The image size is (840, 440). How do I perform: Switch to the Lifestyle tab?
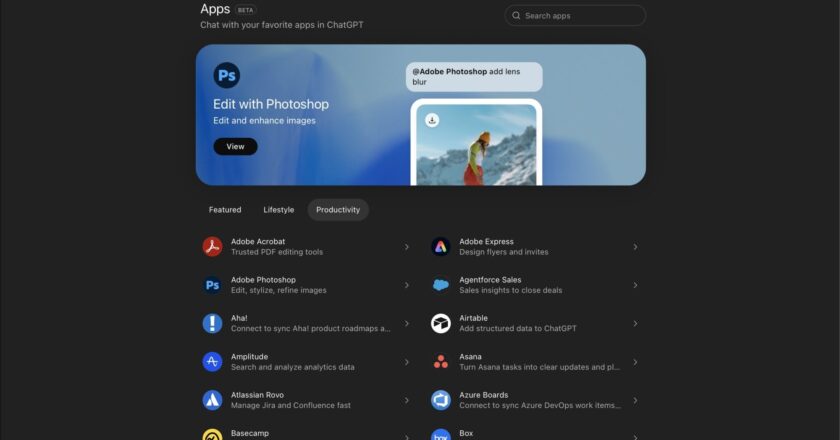279,210
